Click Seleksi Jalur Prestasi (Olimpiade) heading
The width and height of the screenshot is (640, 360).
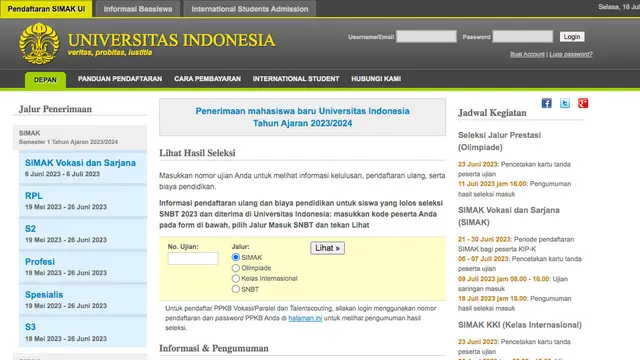499,141
